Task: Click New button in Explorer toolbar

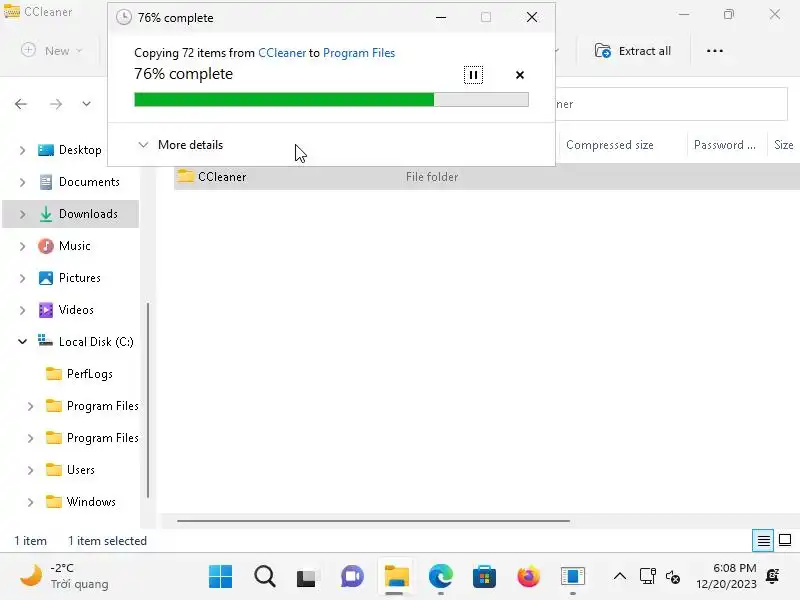Action: click(x=51, y=51)
